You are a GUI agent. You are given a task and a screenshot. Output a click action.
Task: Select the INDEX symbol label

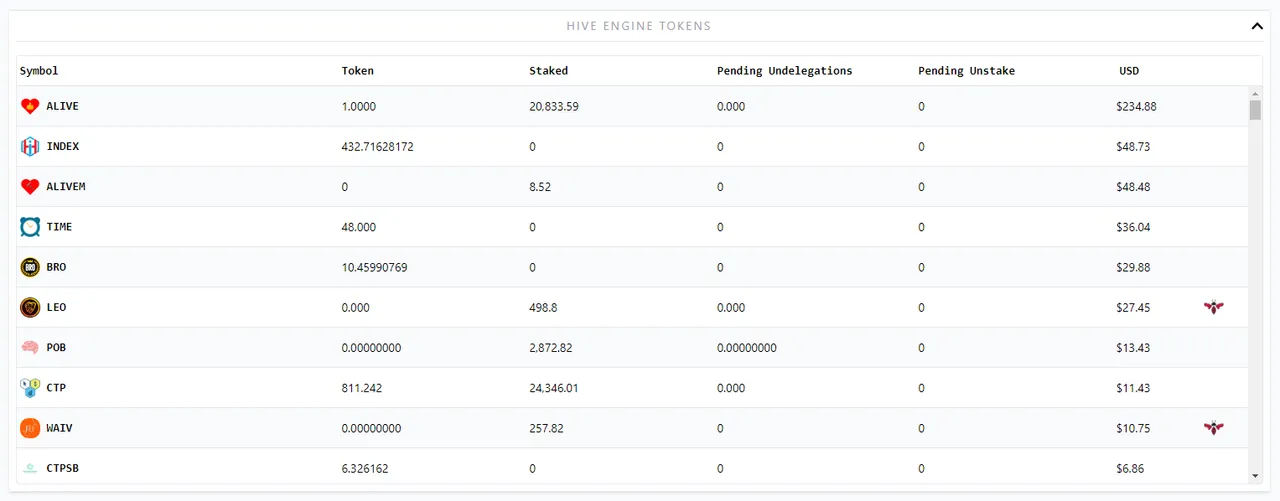(x=63, y=146)
